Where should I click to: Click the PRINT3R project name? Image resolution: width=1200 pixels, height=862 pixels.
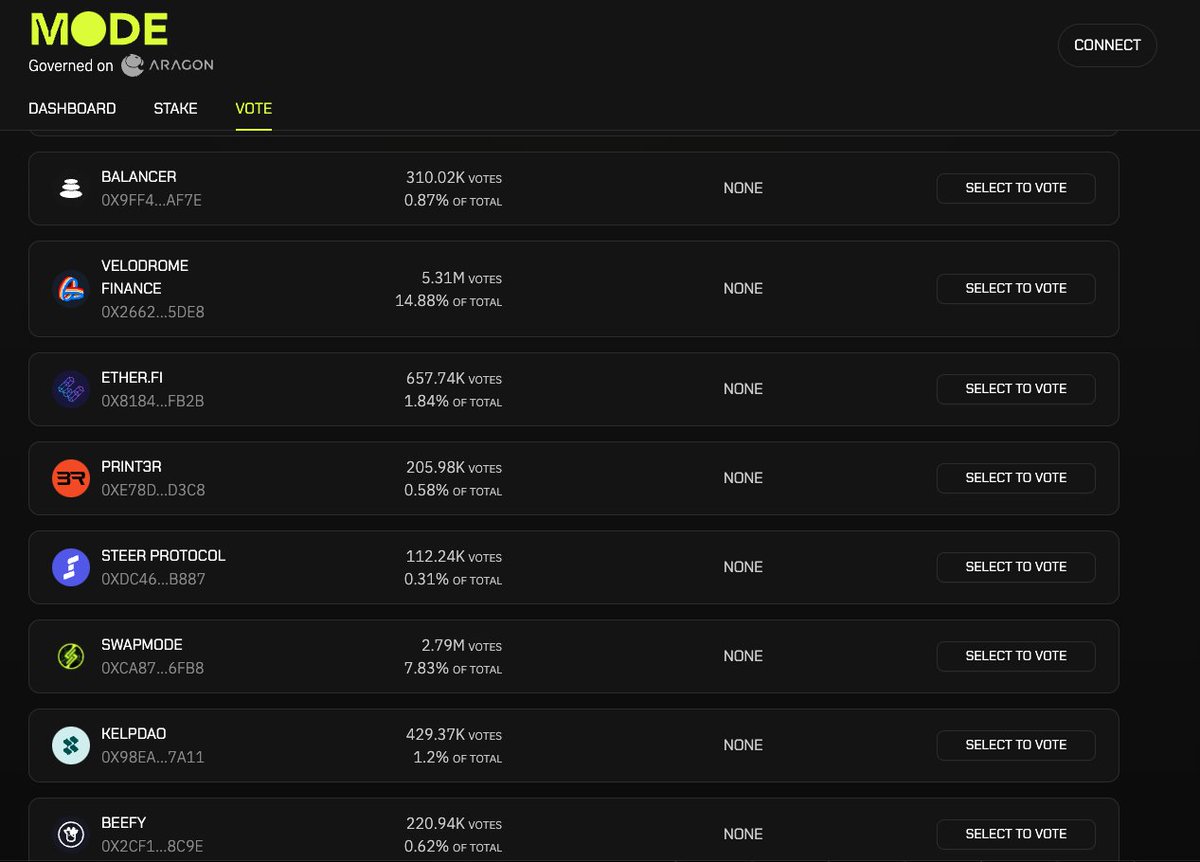click(x=132, y=467)
